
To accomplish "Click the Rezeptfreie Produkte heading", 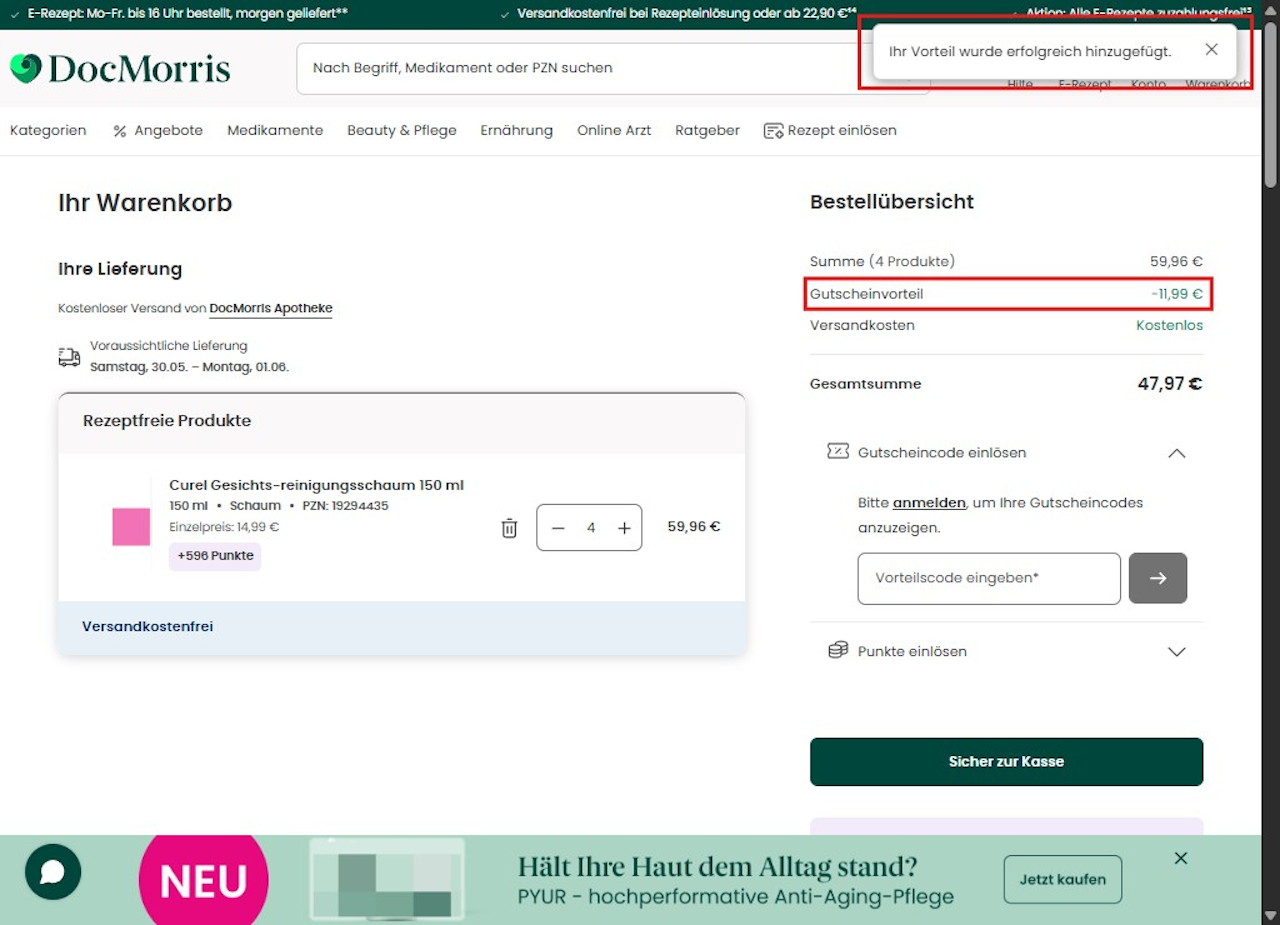I will pos(167,421).
